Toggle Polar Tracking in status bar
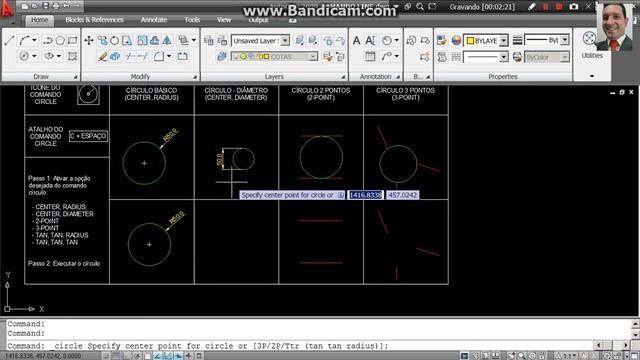Viewport: 640px width, 360px height. [137, 356]
